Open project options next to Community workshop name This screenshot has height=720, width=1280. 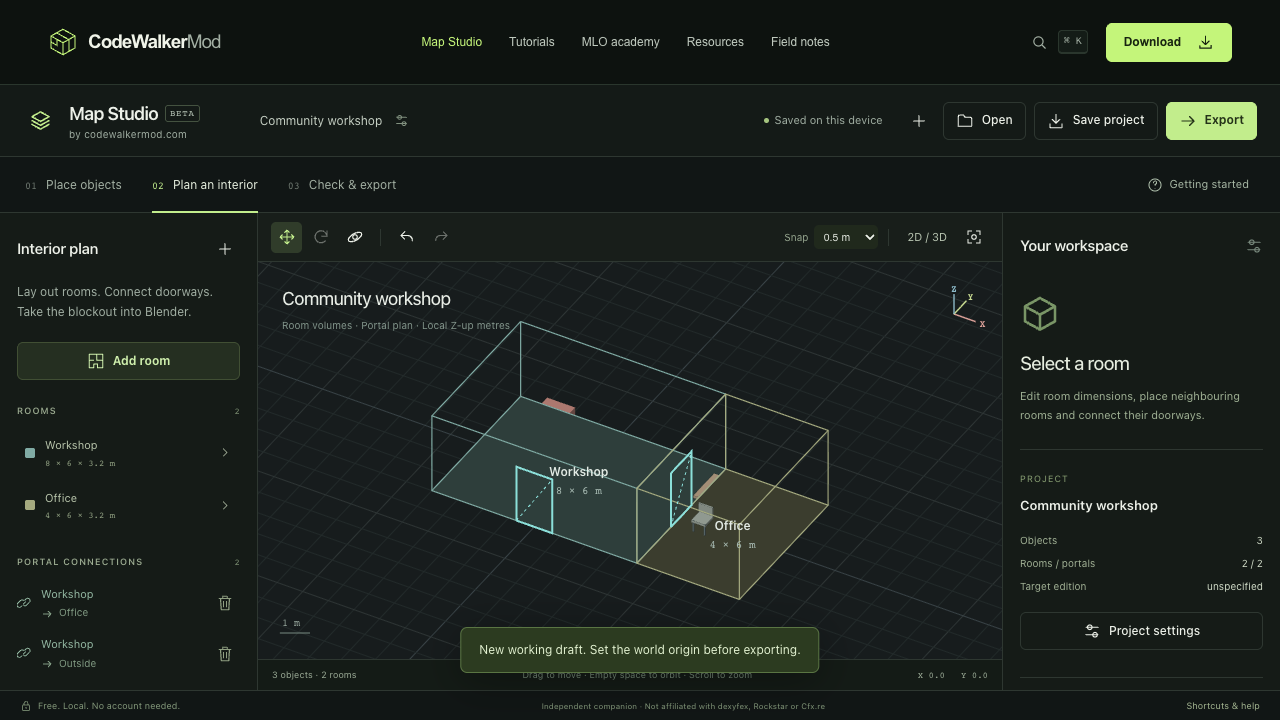coord(401,120)
